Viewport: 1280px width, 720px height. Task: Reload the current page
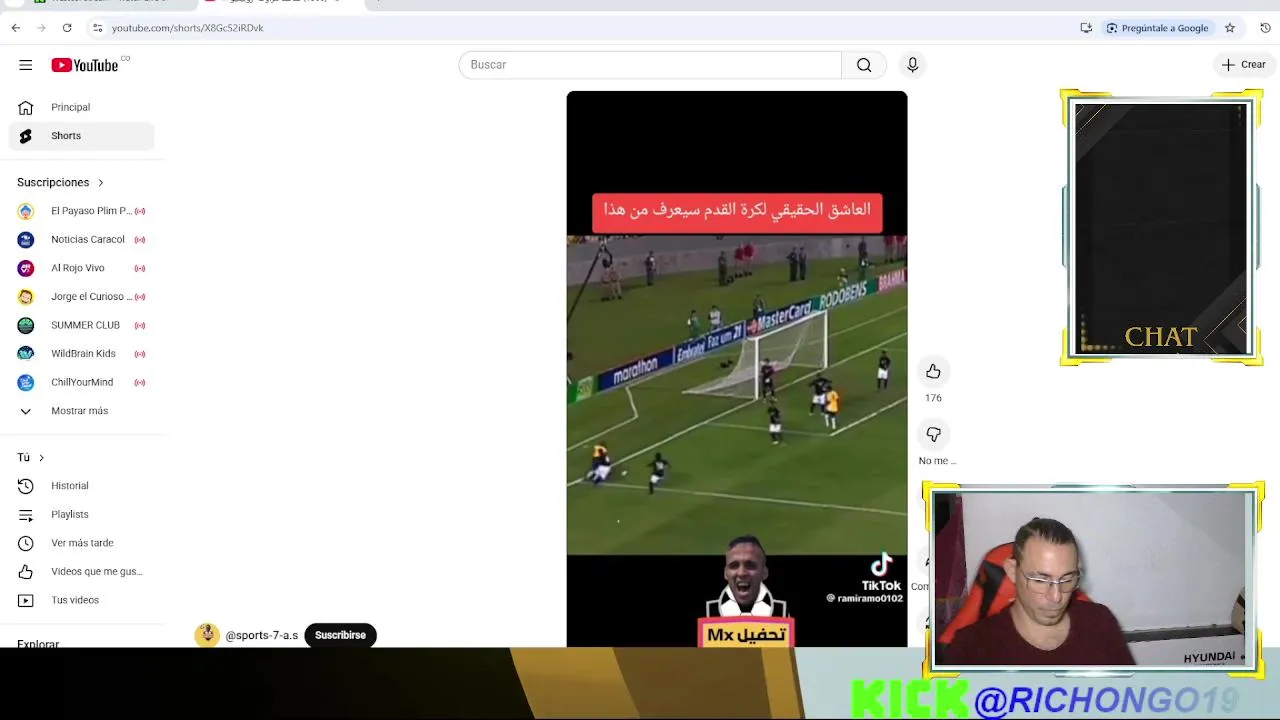tap(67, 28)
